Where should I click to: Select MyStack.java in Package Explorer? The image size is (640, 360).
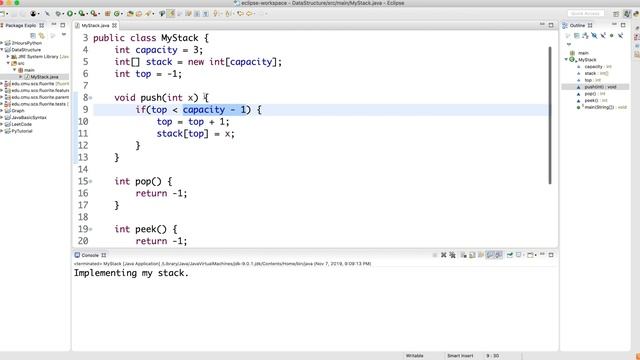click(x=44, y=77)
